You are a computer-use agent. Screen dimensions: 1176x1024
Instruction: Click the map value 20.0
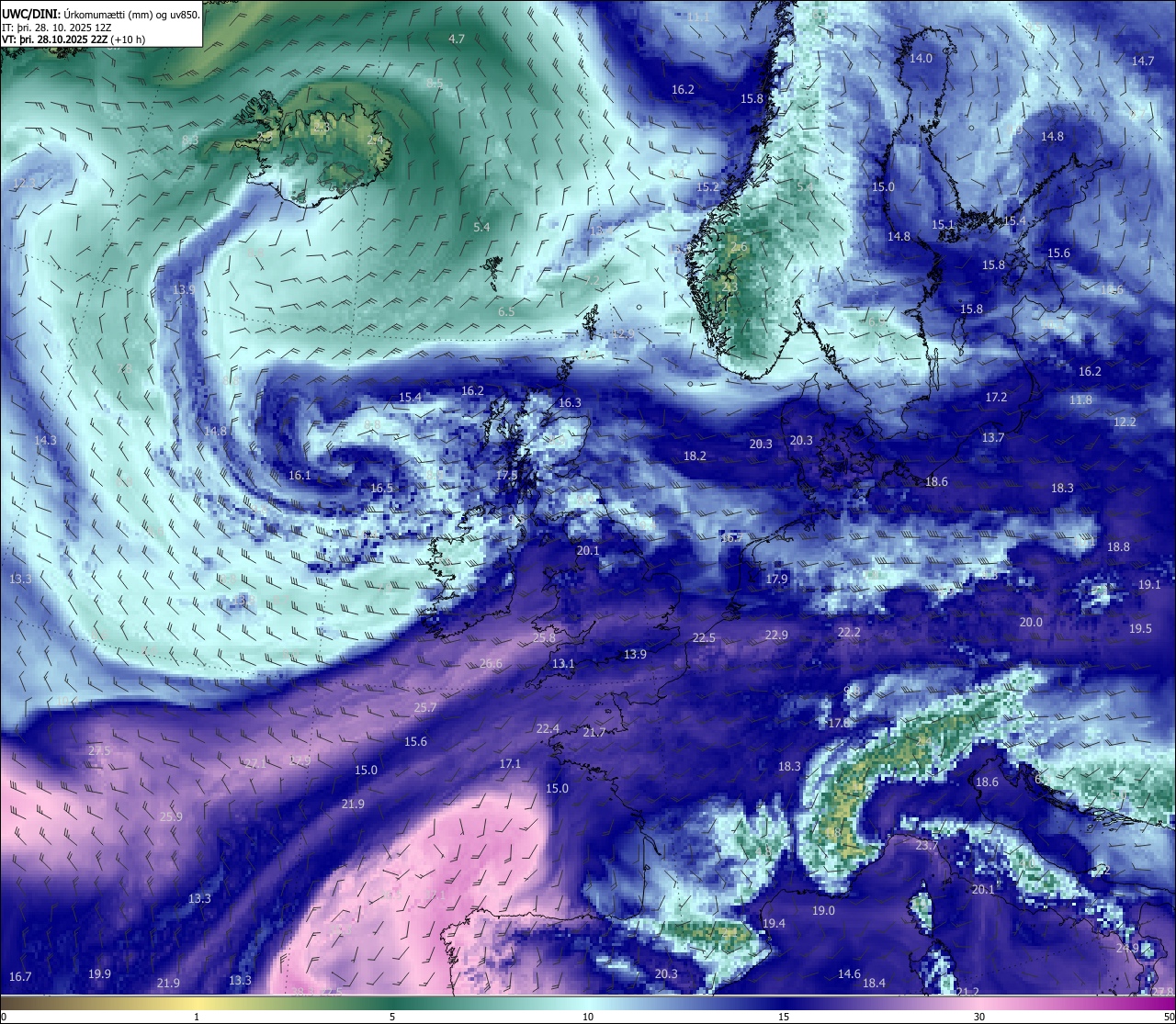[1031, 622]
